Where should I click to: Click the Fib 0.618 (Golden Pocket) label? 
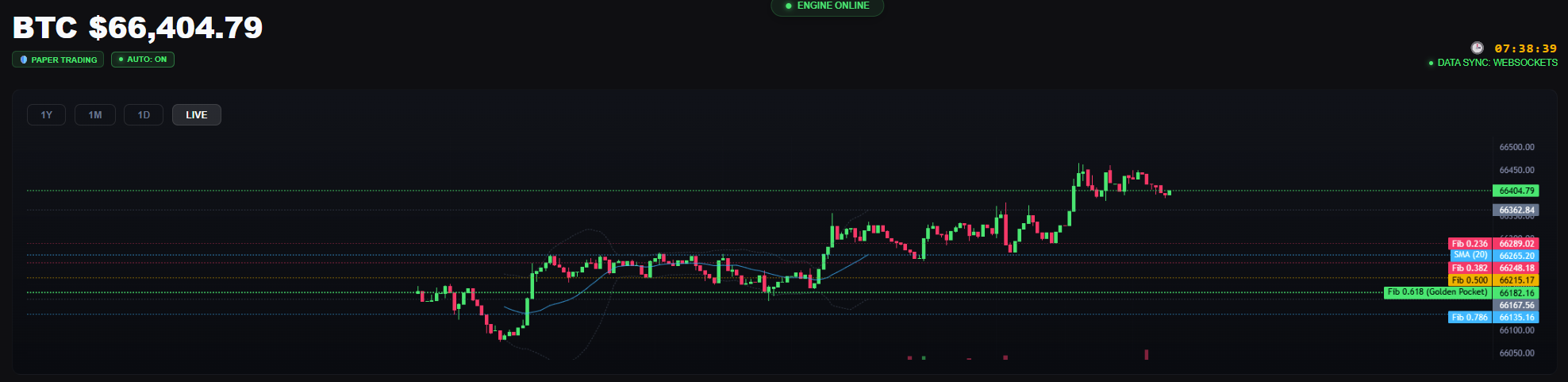pyautogui.click(x=1437, y=292)
